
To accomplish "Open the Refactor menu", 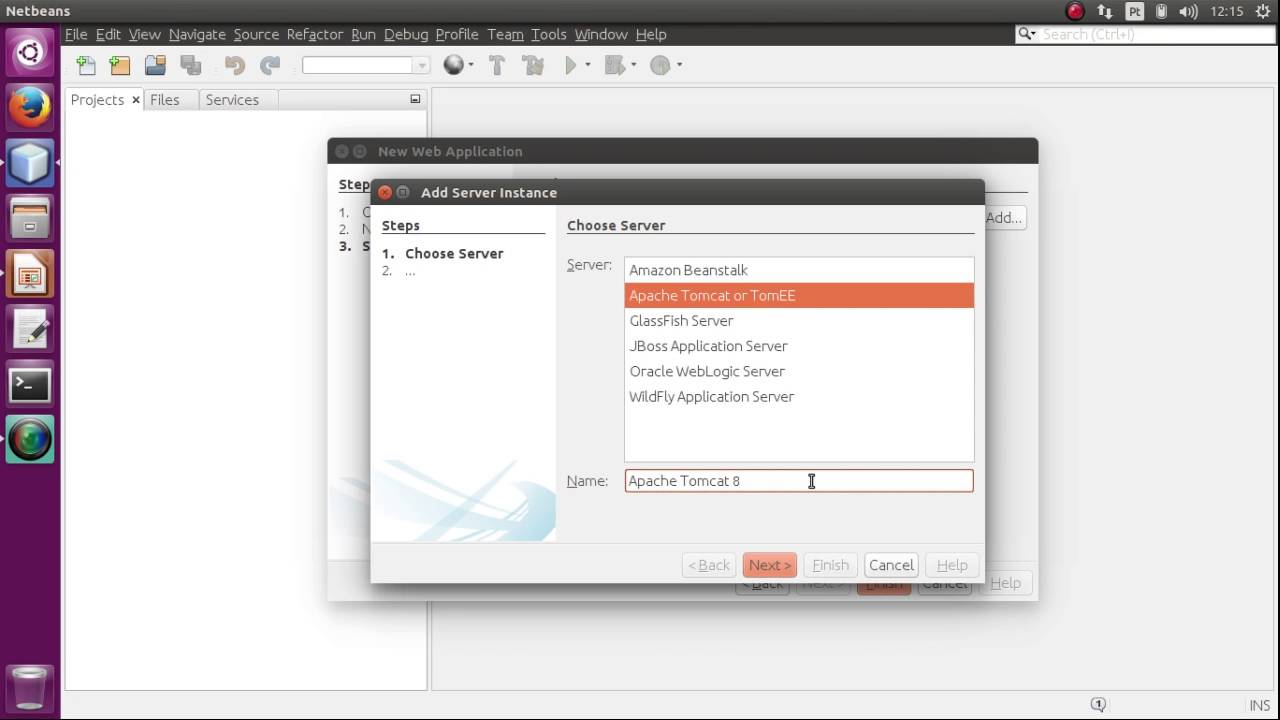I will (315, 34).
